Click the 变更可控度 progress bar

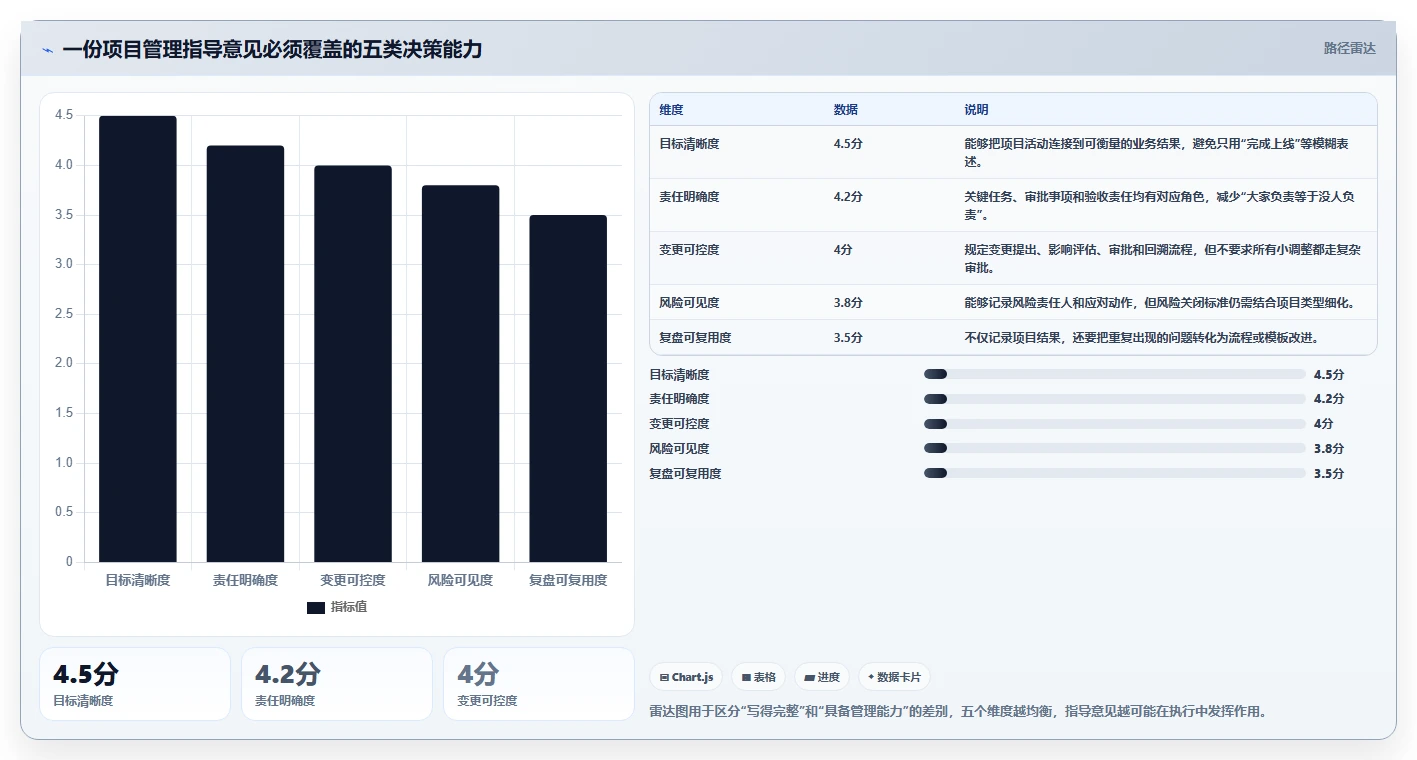1115,423
